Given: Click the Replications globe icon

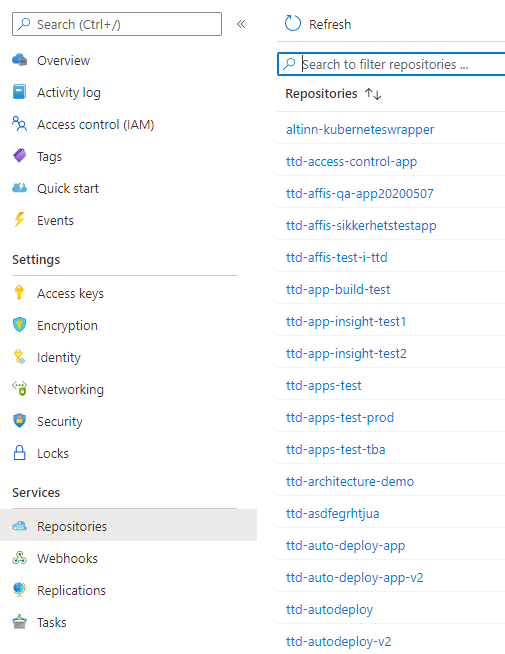Looking at the screenshot, I should coord(20,589).
